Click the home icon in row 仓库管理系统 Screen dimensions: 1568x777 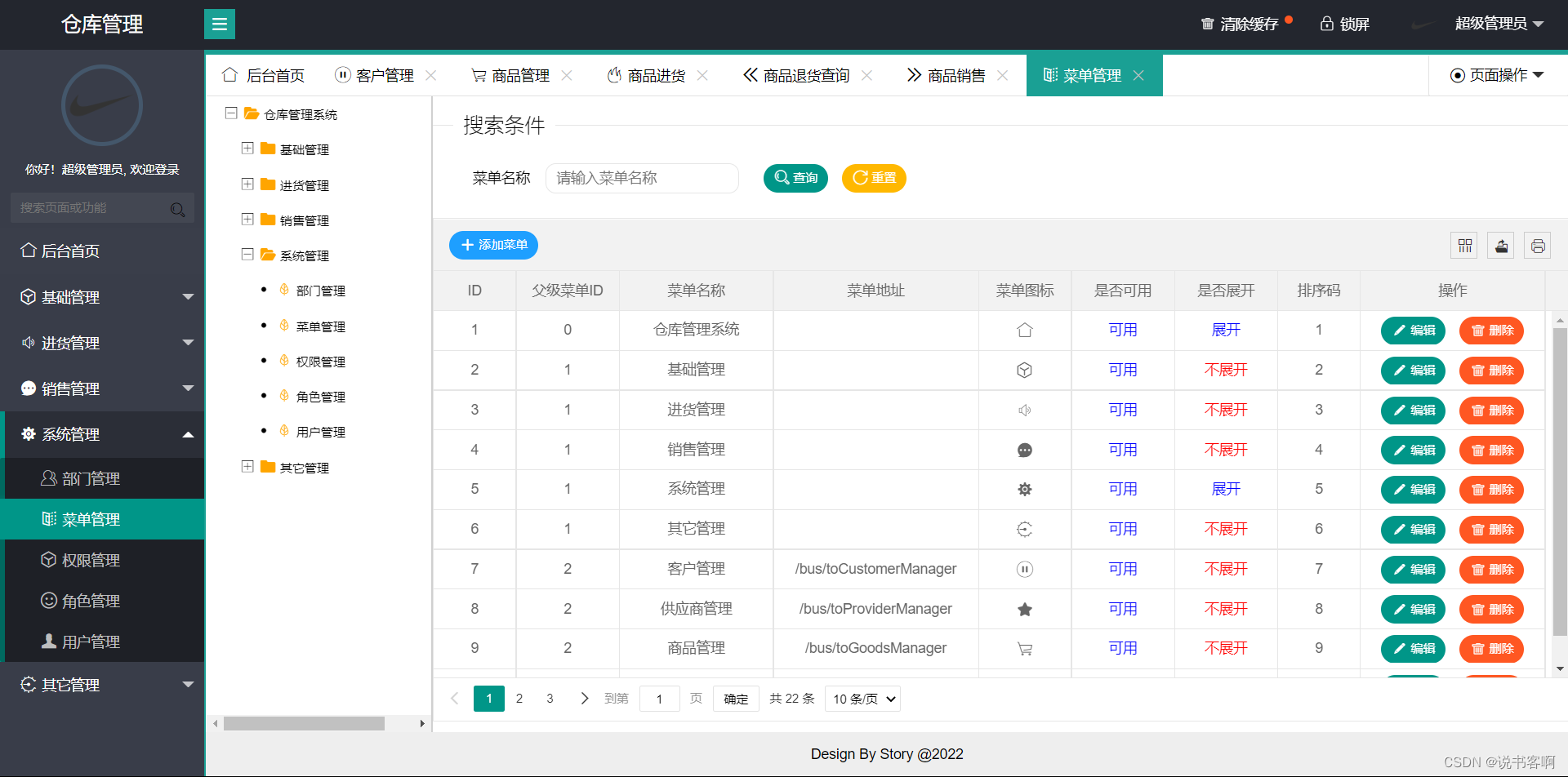point(1025,331)
